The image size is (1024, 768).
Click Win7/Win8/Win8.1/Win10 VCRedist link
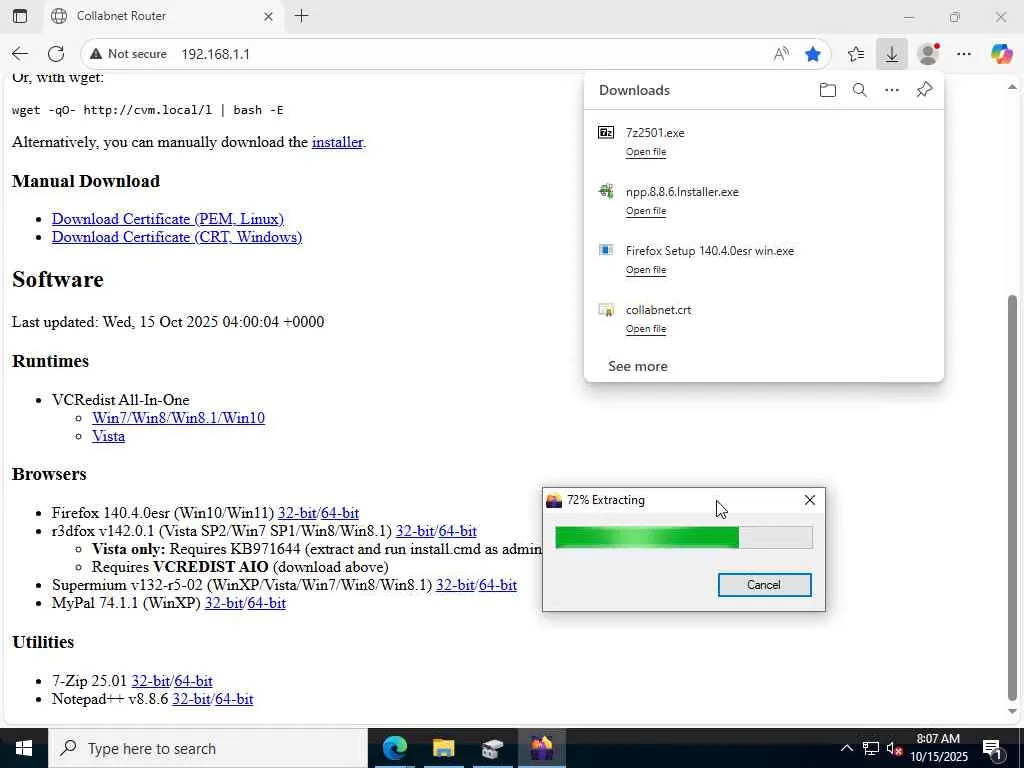point(178,417)
